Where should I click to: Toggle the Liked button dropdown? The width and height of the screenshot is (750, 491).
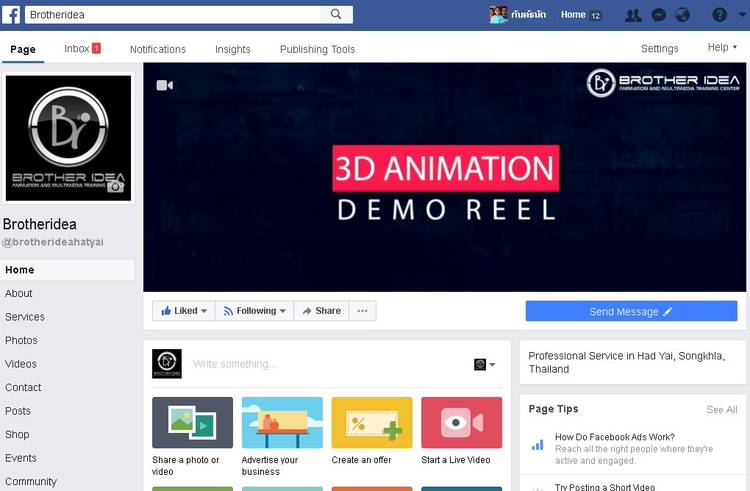point(184,311)
